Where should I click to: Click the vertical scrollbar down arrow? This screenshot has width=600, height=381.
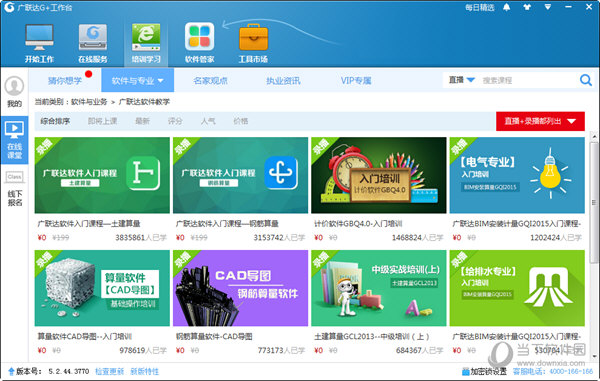click(594, 356)
